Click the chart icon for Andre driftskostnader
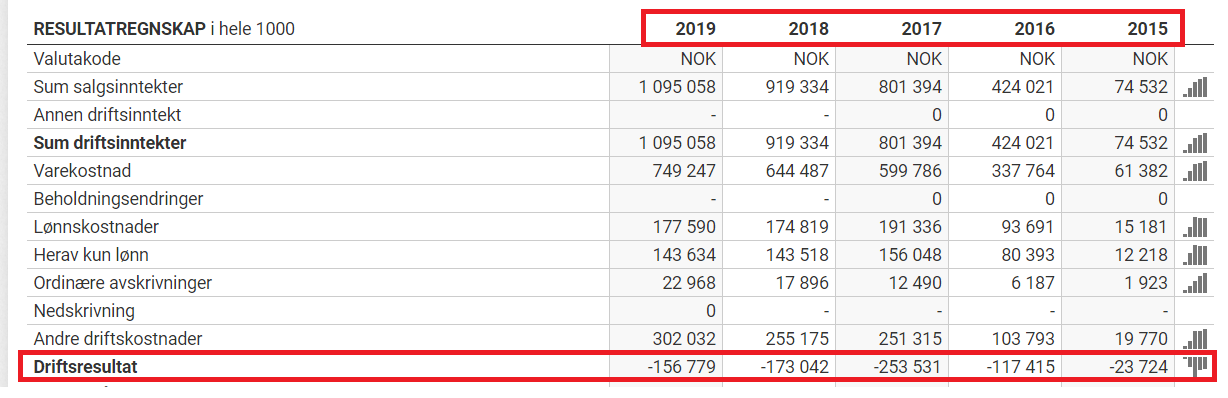Screen dimensions: 1228x398 tap(1194, 339)
